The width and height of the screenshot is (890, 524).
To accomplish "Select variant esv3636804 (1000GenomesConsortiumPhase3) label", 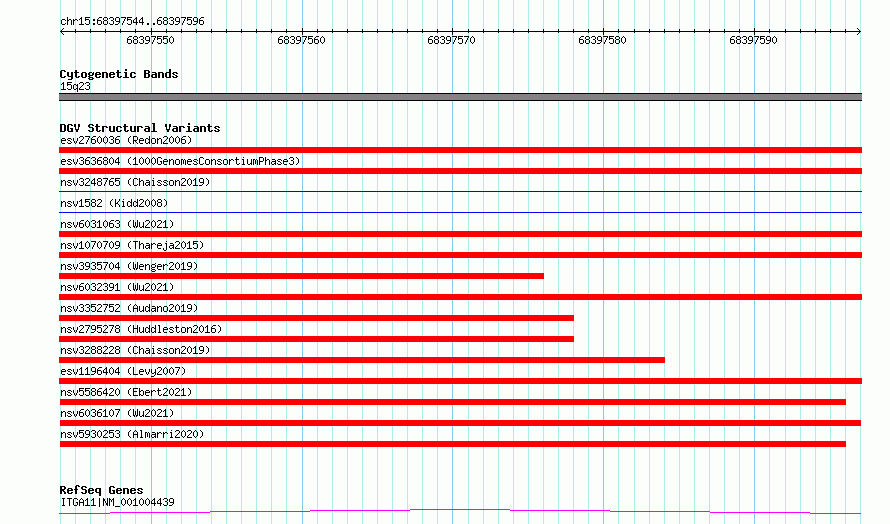I will point(180,161).
